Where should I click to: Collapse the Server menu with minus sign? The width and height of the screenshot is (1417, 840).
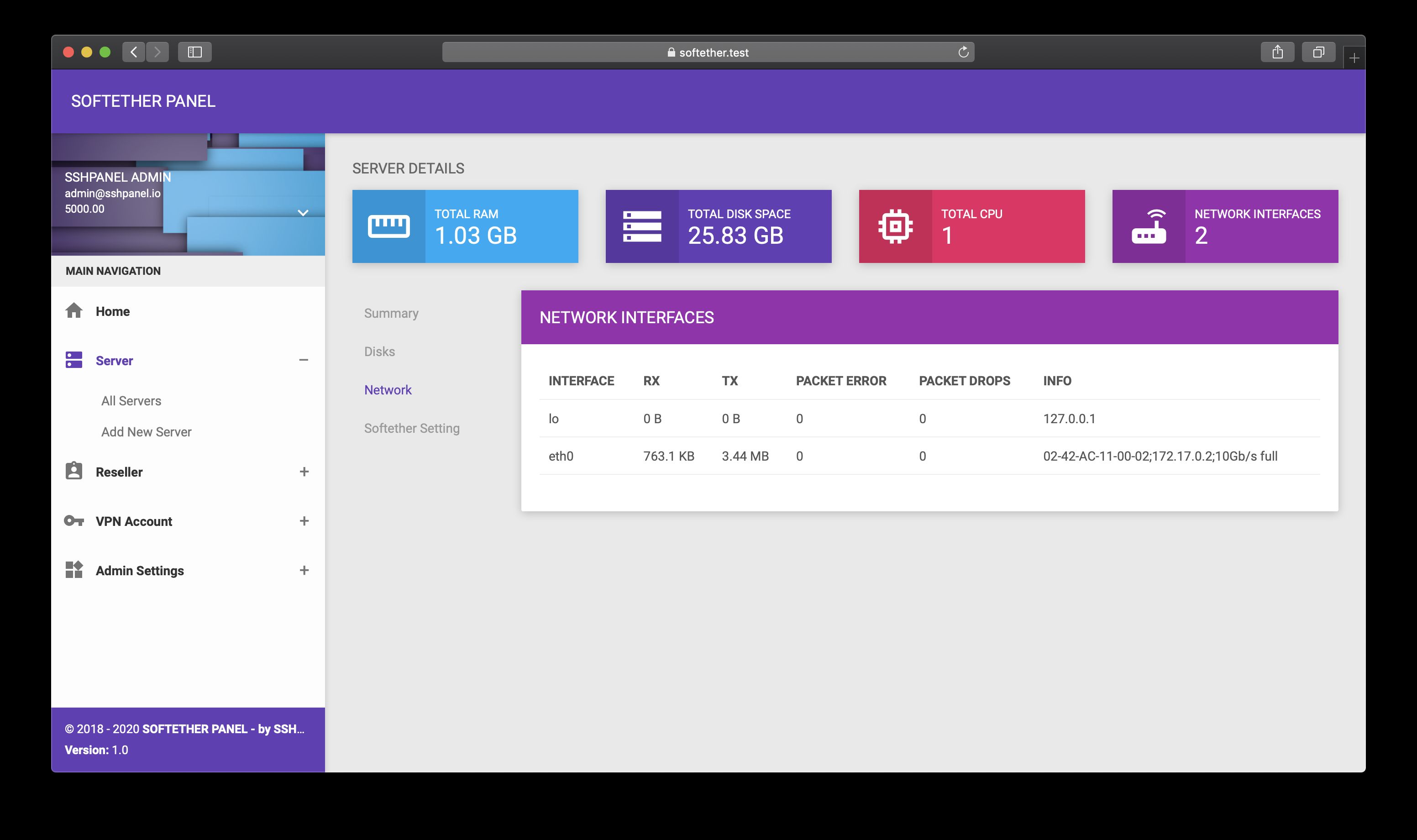pos(304,360)
